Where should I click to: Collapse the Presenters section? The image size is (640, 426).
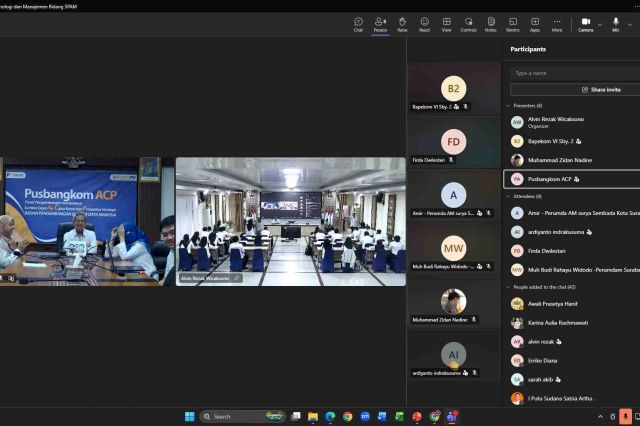tap(508, 105)
